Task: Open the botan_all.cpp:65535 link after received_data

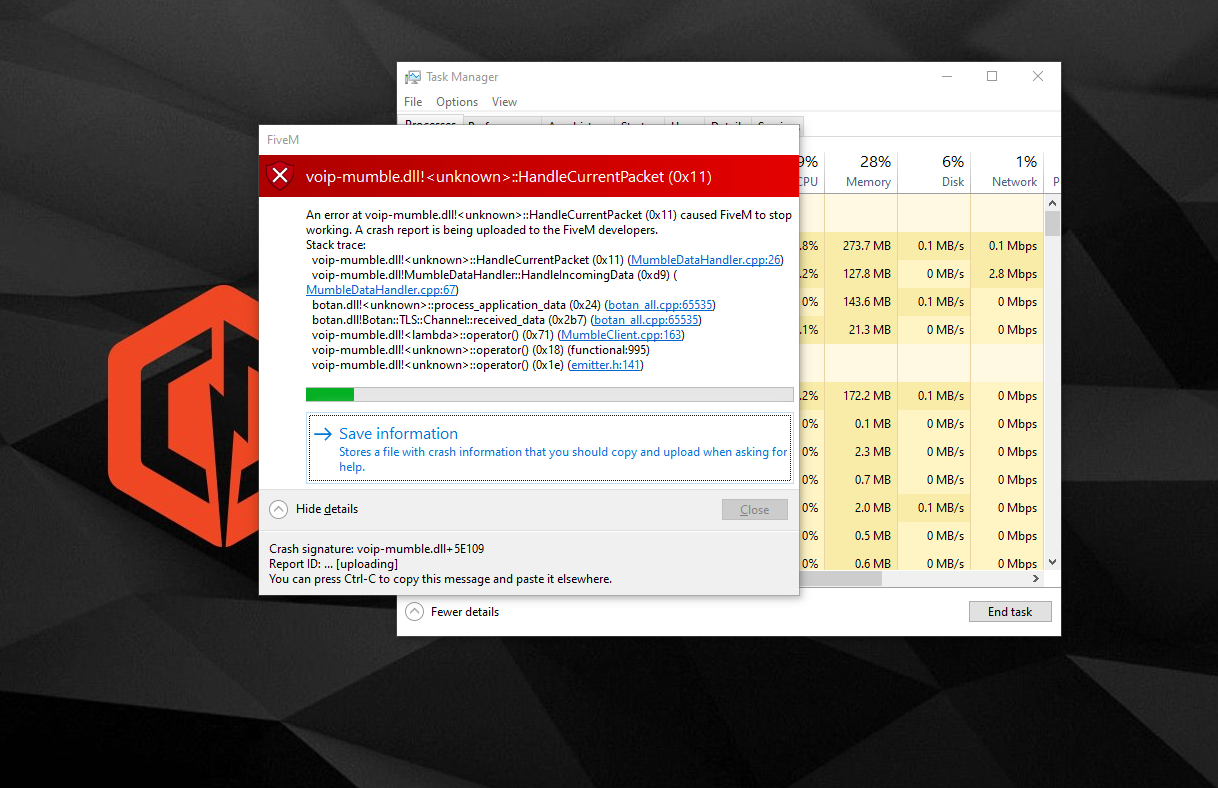Action: pyautogui.click(x=646, y=320)
